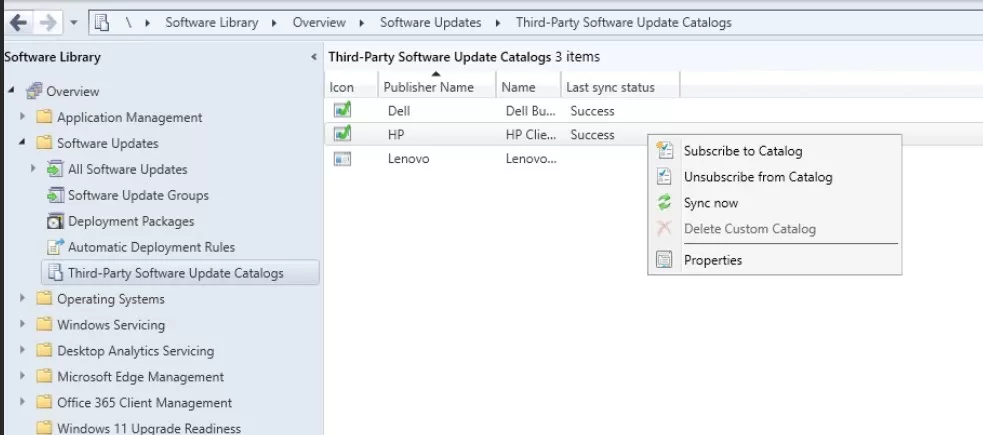Go back with the Back arrow
The width and height of the screenshot is (983, 435).
(18, 23)
